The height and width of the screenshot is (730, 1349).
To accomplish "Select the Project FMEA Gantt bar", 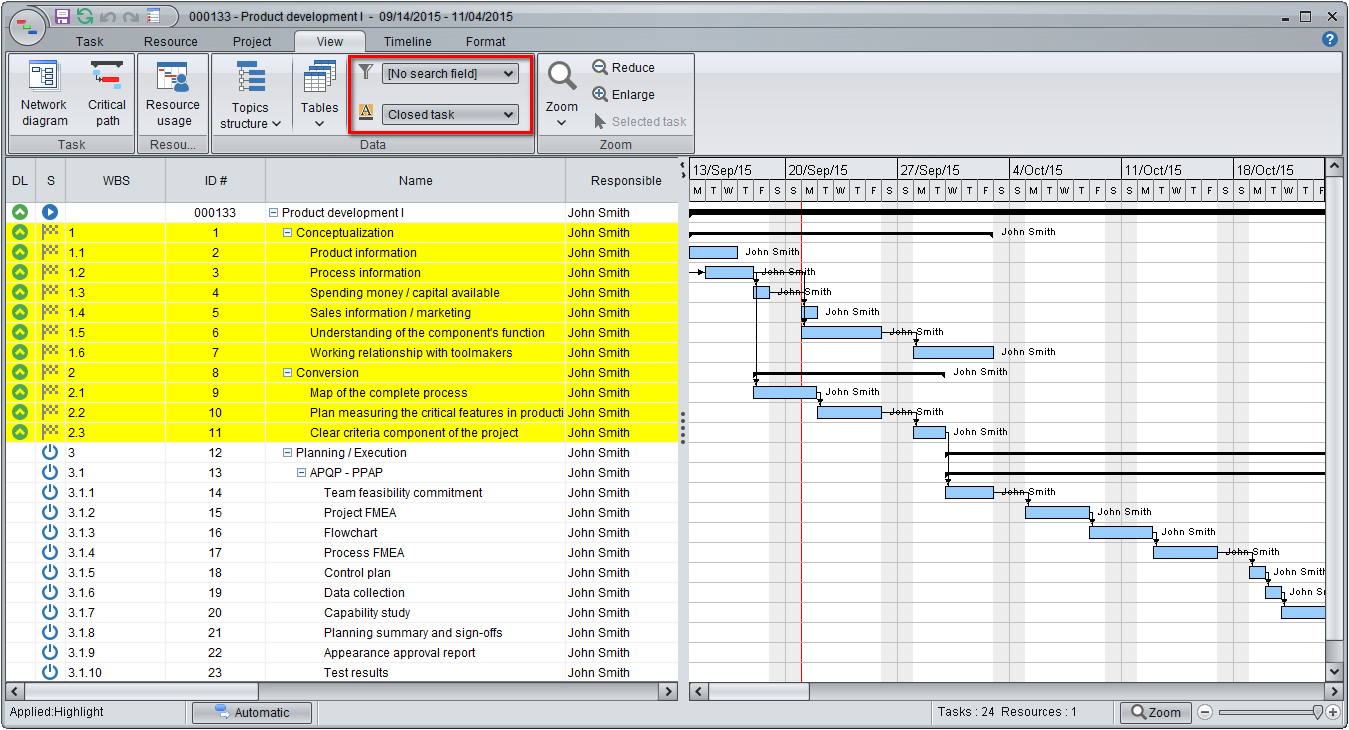I will (x=1057, y=512).
